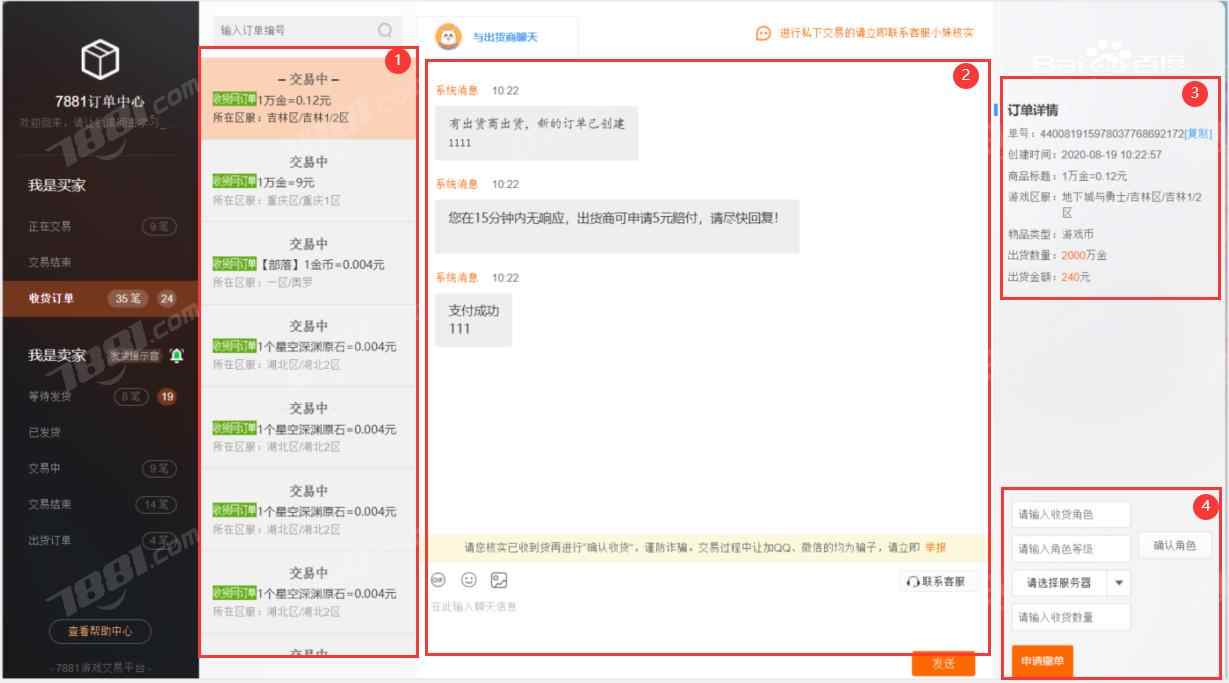Select order 【部落】1金币=0.004元

(x=308, y=263)
